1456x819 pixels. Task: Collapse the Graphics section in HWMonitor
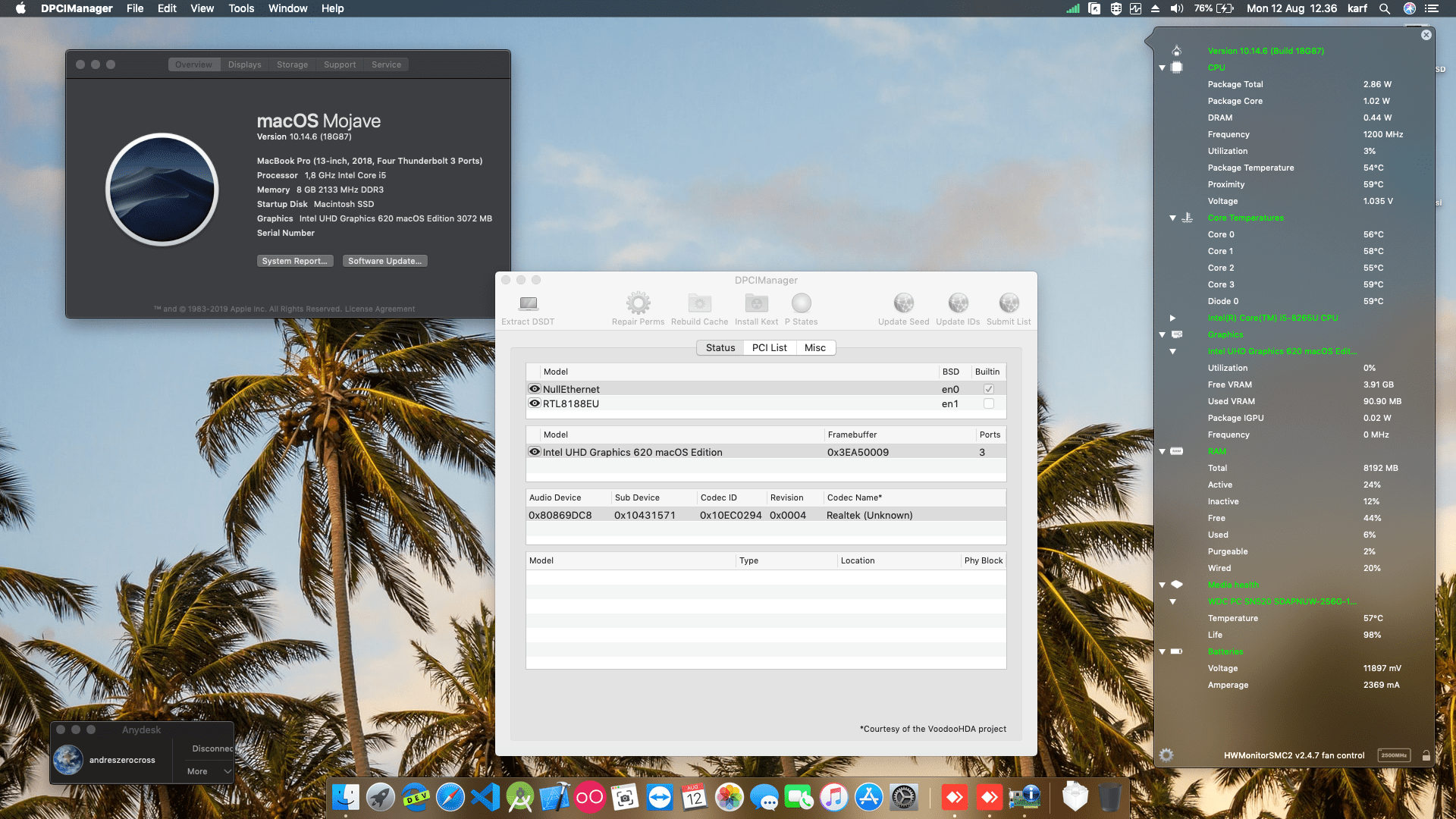pyautogui.click(x=1163, y=334)
